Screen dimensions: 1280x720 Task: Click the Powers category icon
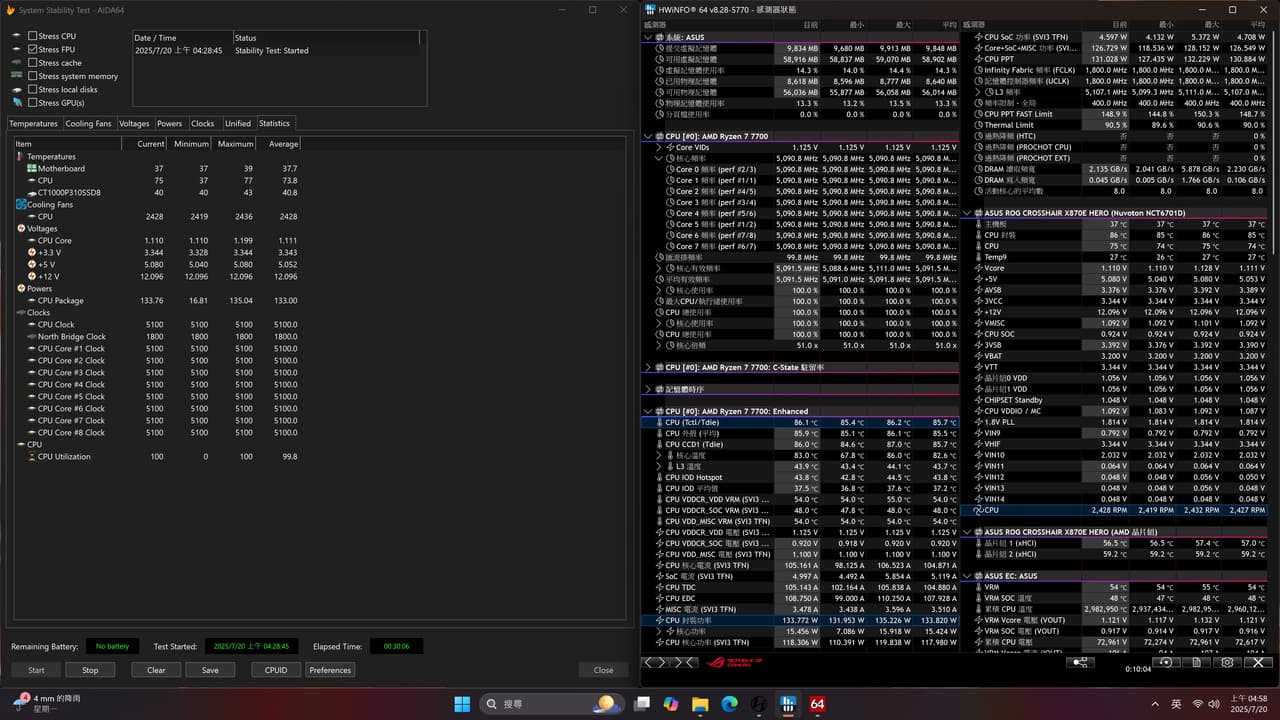coord(20,289)
